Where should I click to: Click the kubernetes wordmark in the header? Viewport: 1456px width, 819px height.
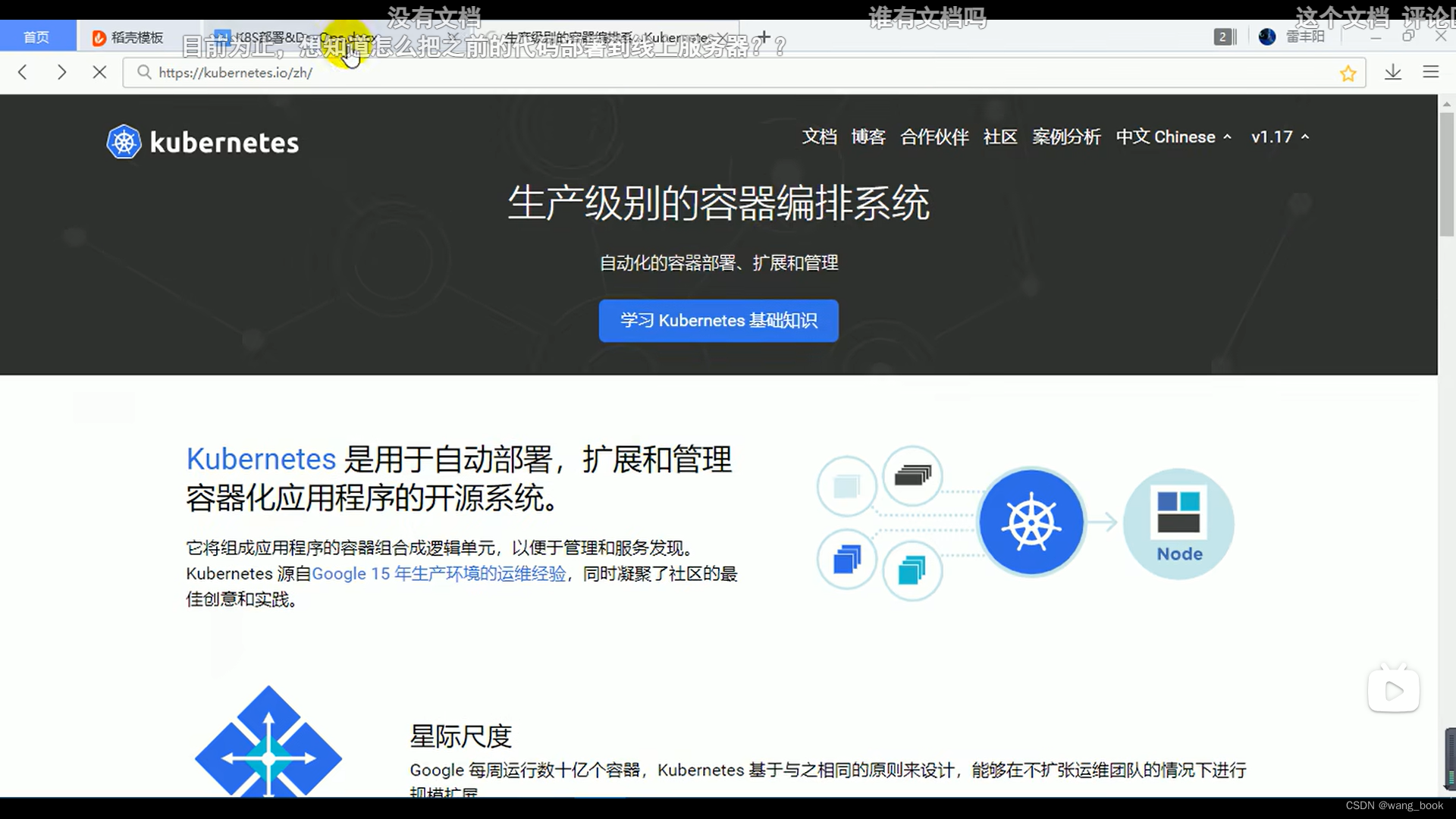224,143
